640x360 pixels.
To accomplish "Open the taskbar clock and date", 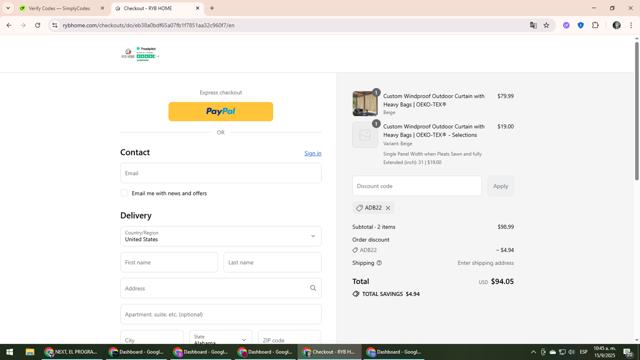I will (604, 352).
